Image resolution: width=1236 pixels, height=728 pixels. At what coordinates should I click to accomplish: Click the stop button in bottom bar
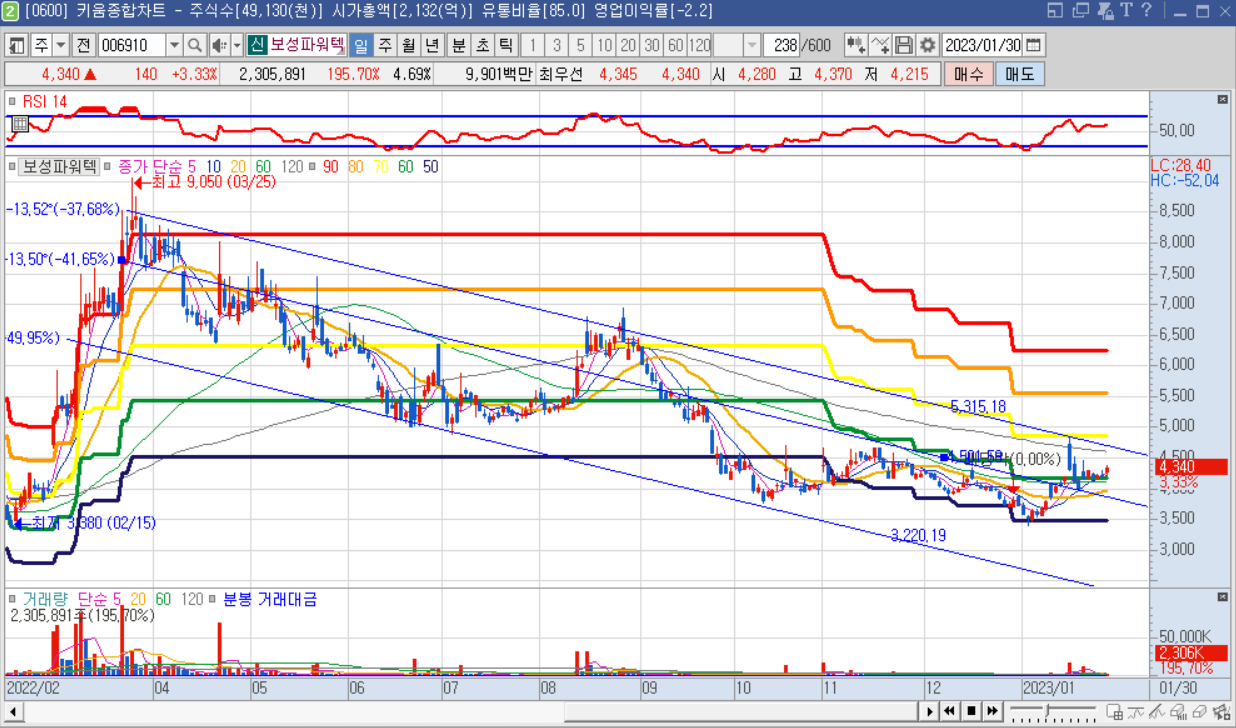point(970,711)
